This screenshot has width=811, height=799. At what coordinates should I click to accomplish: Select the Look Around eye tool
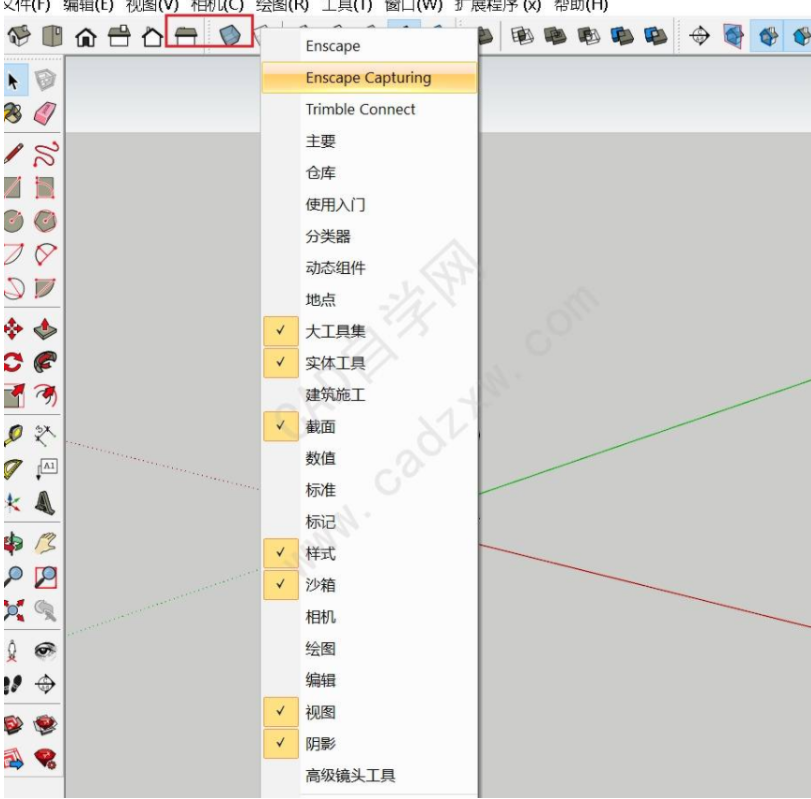click(45, 651)
